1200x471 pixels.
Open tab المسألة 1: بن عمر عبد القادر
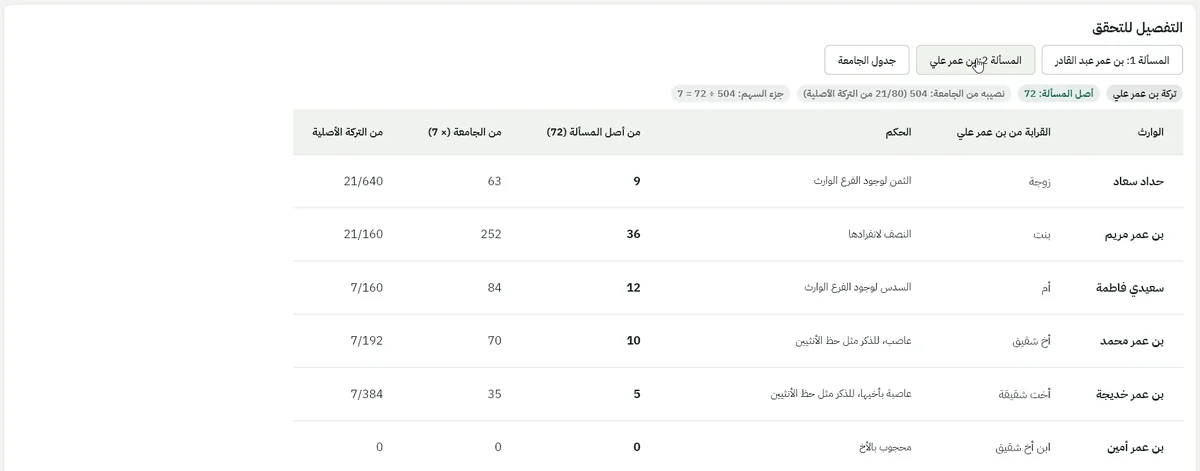coord(1112,61)
